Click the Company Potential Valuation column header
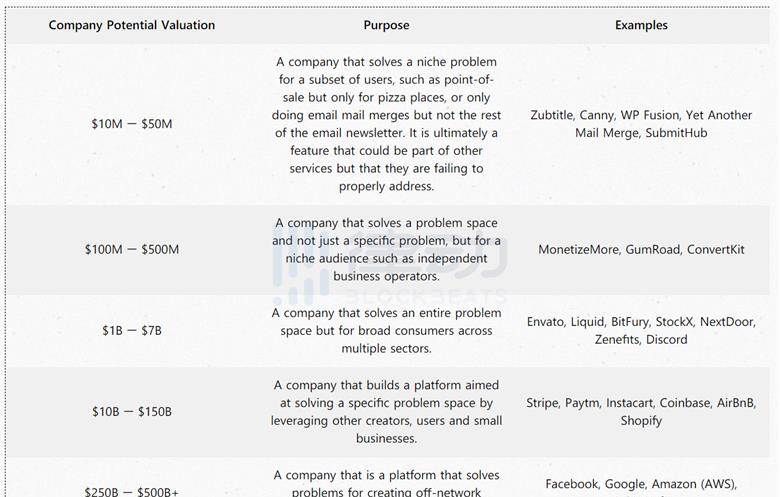Viewport: 780px width, 497px height. tap(132, 25)
